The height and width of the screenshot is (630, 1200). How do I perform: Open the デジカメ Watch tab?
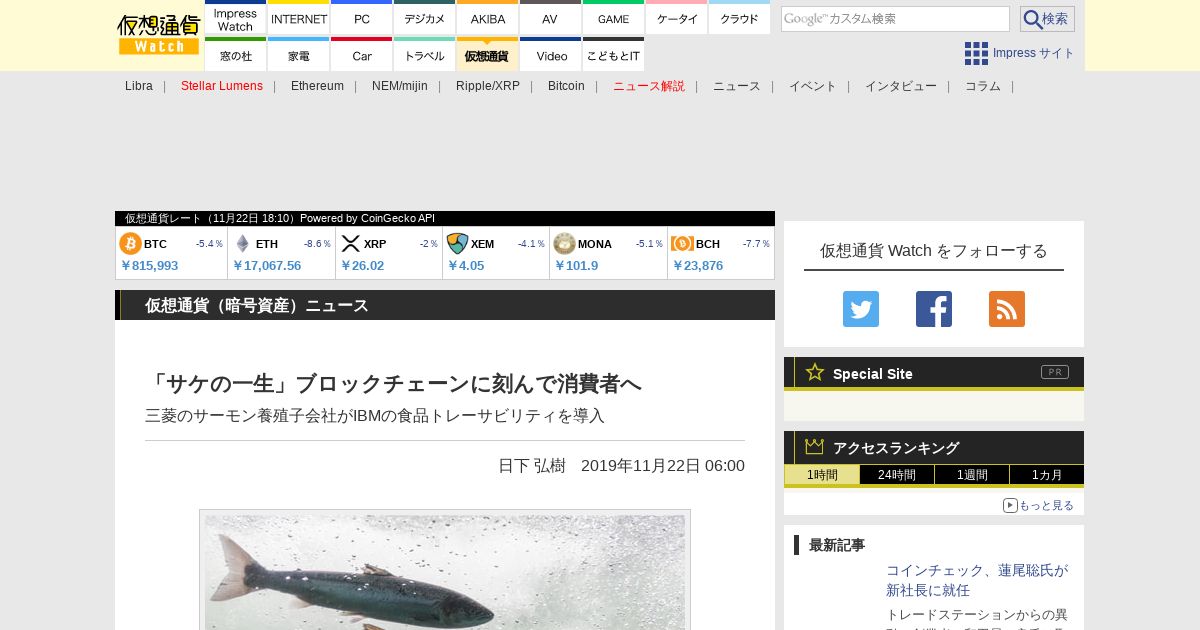(x=425, y=19)
